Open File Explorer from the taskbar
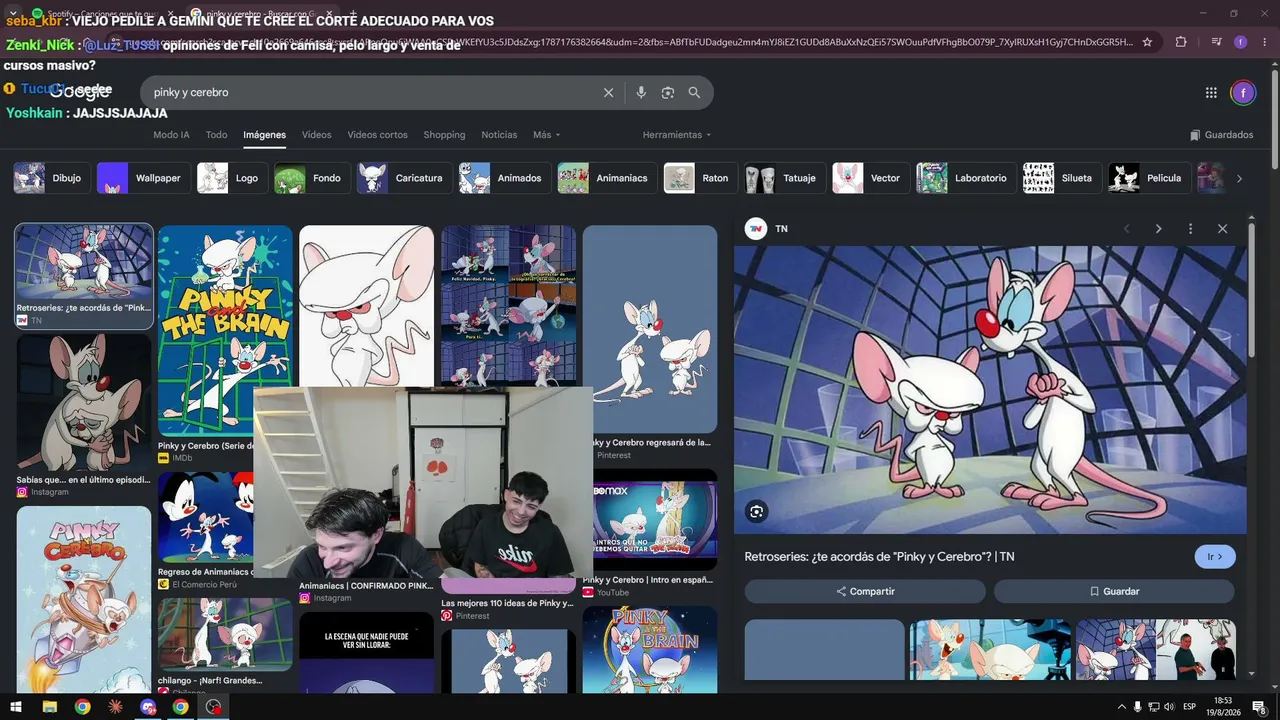The width and height of the screenshot is (1280, 720). pyautogui.click(x=49, y=707)
